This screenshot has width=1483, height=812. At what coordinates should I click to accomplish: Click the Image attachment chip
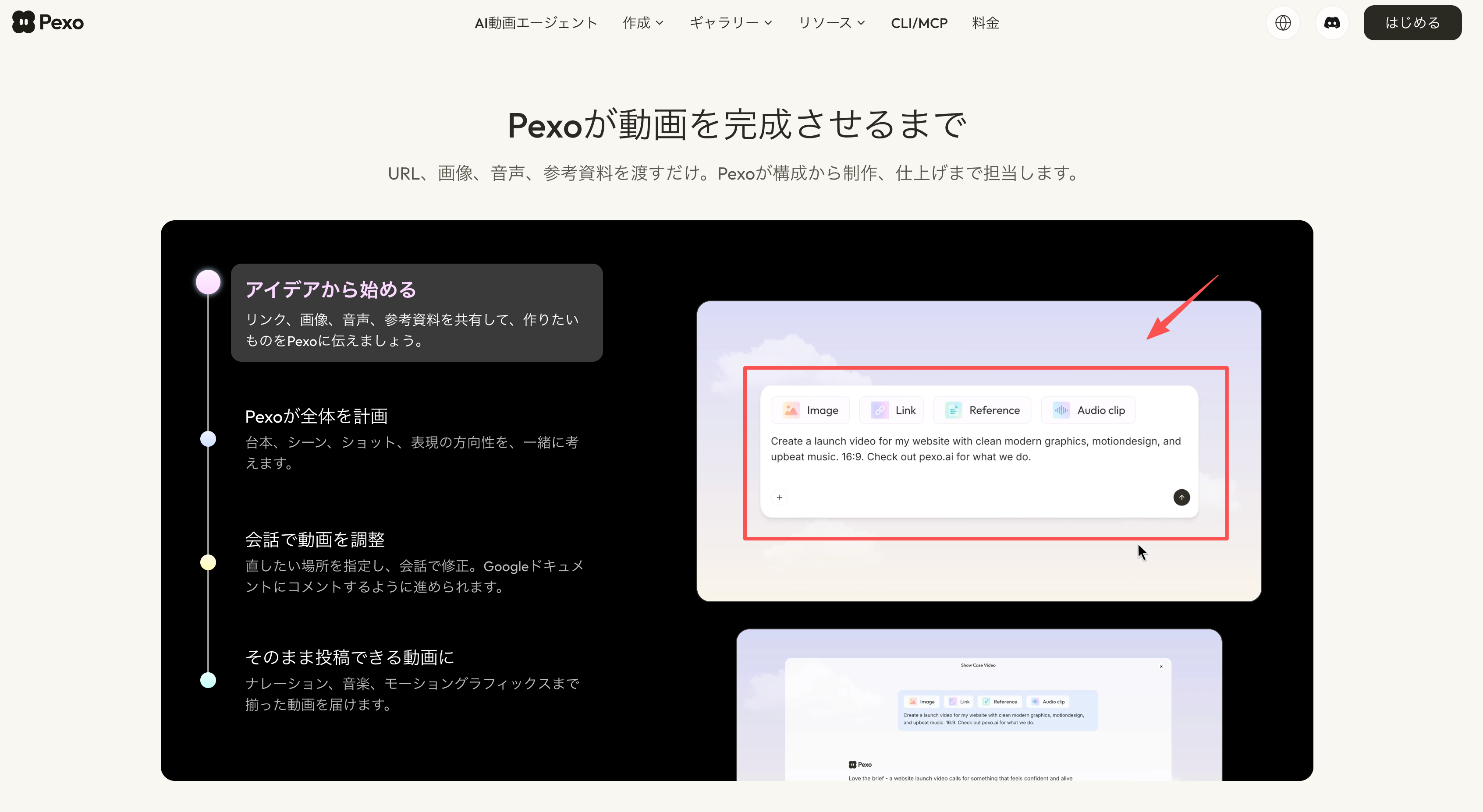pos(810,410)
